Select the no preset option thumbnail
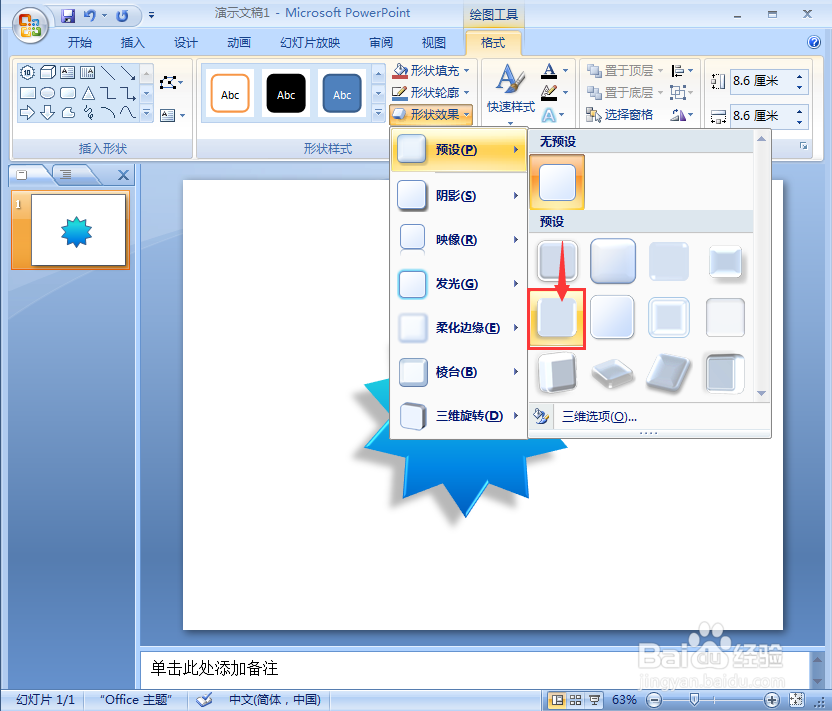 557,182
